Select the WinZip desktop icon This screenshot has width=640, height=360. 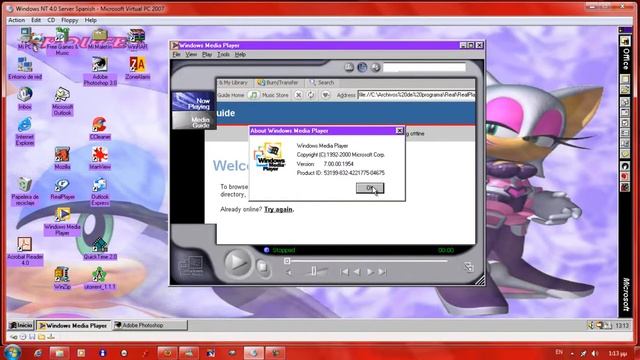[x=62, y=278]
